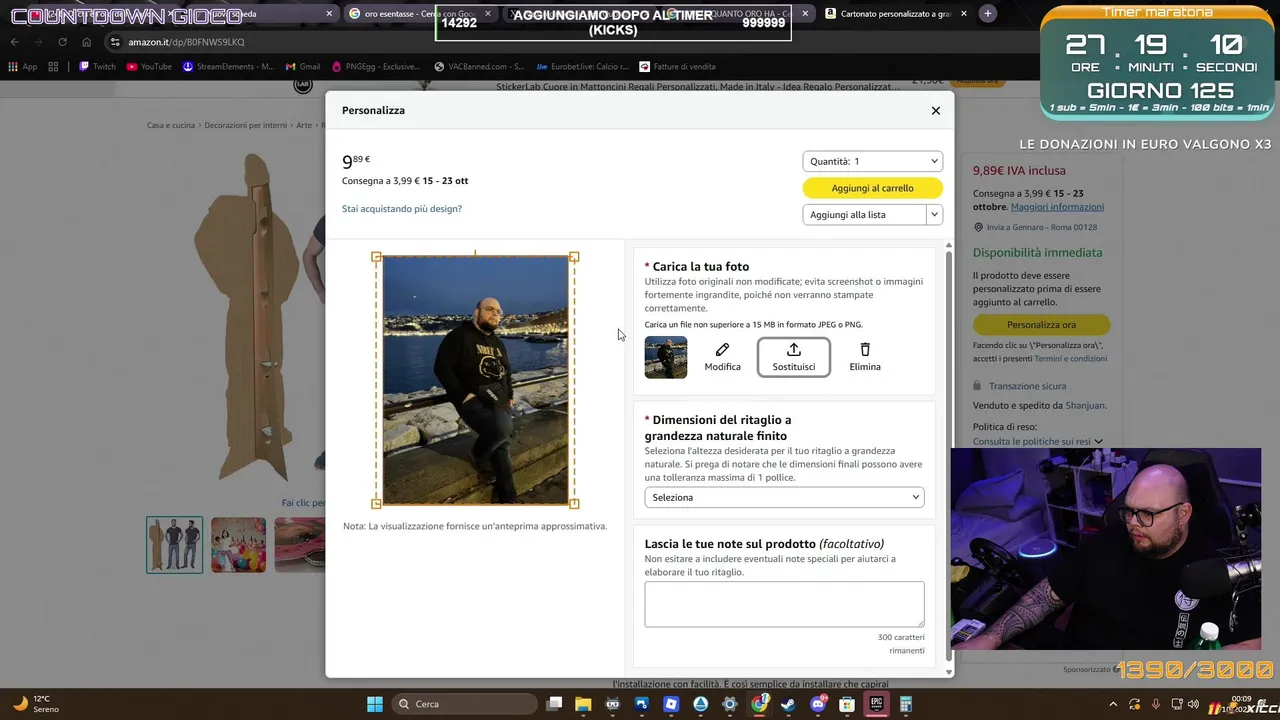This screenshot has width=1280, height=720.
Task: Click the Modifica pencil icon
Action: coord(722,357)
